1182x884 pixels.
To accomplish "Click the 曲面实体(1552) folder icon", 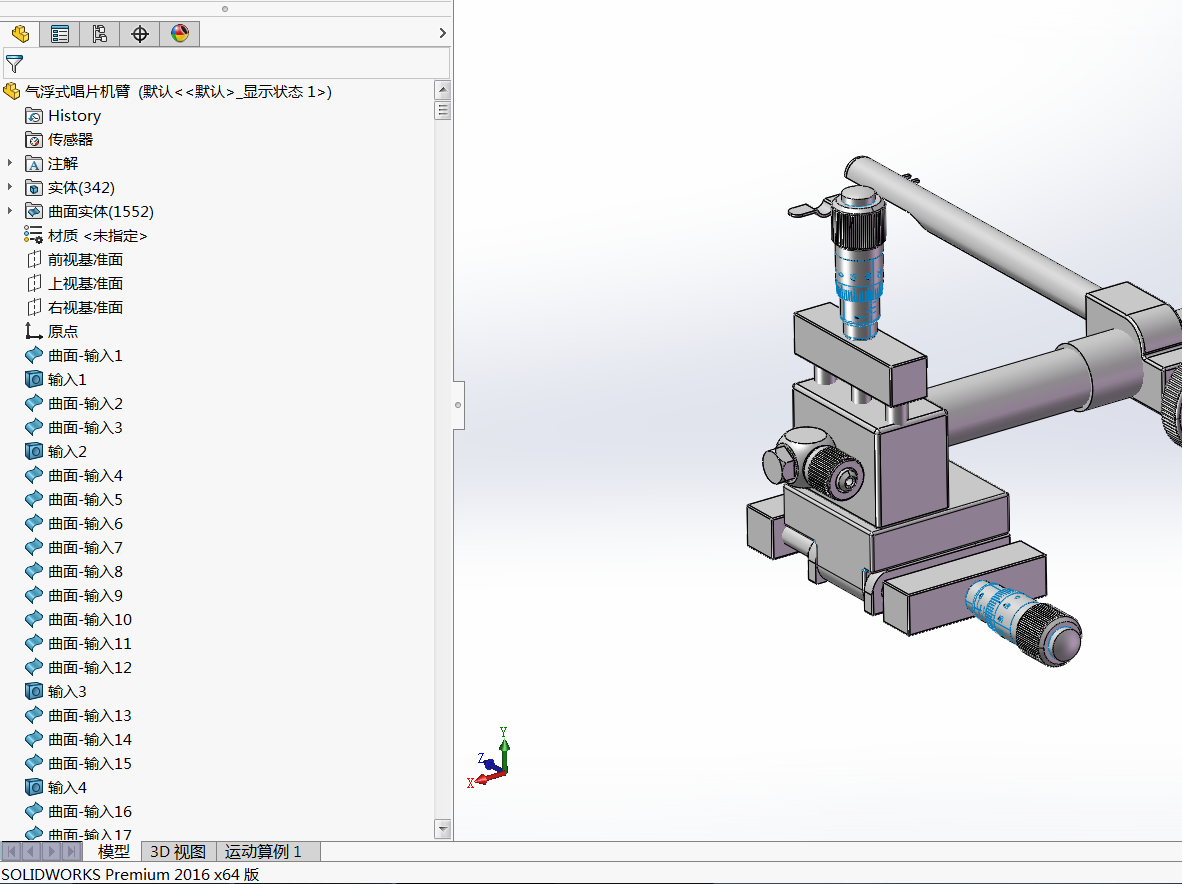I will pos(34,212).
